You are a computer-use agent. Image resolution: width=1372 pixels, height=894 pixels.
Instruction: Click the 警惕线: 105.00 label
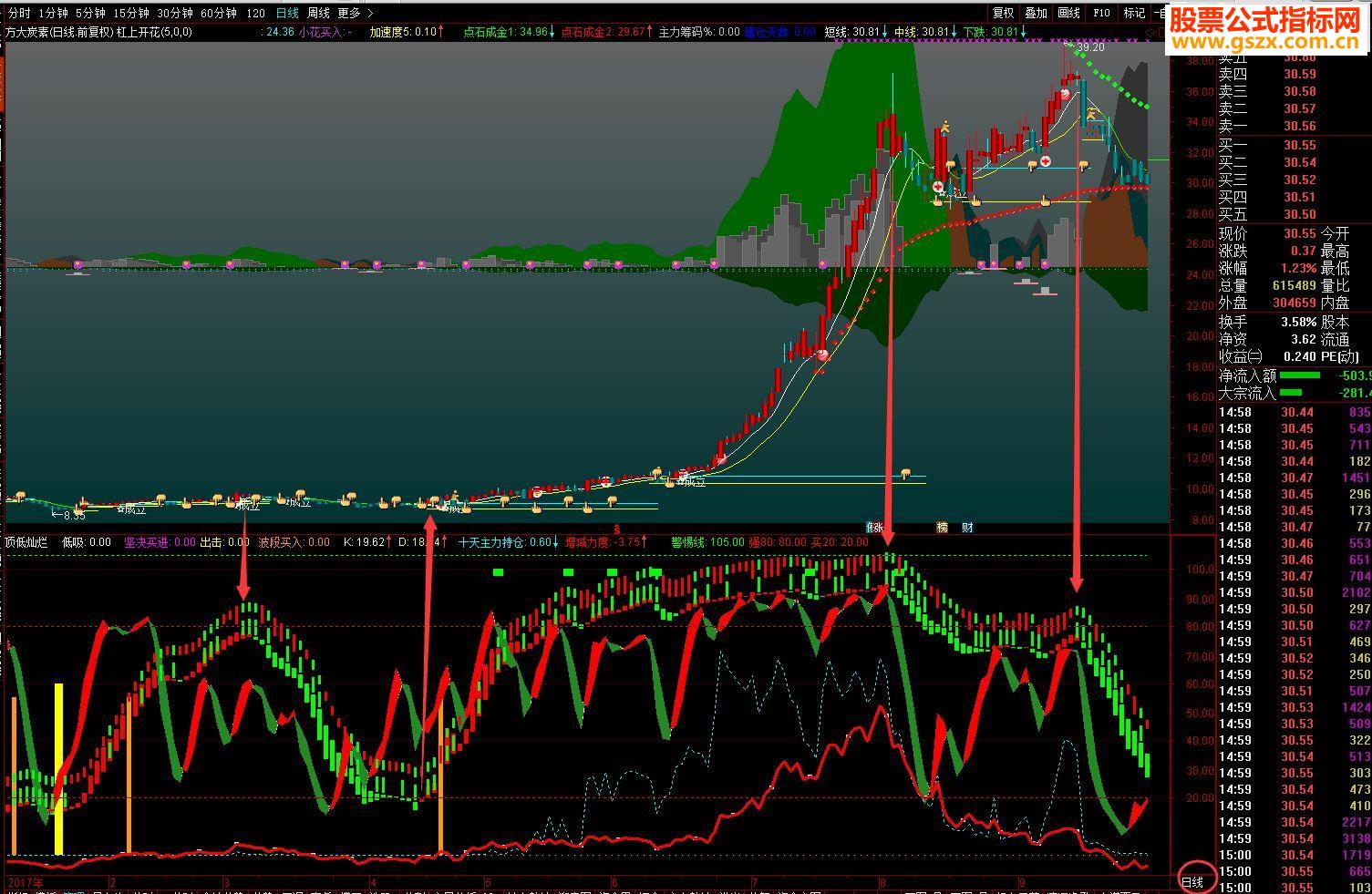pyautogui.click(x=707, y=541)
